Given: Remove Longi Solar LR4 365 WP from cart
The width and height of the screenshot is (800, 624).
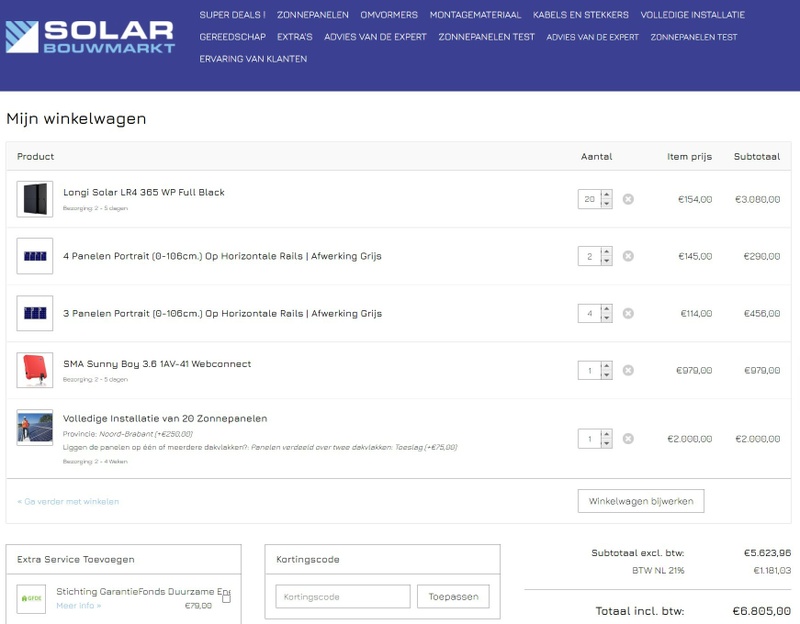Looking at the screenshot, I should pyautogui.click(x=628, y=199).
